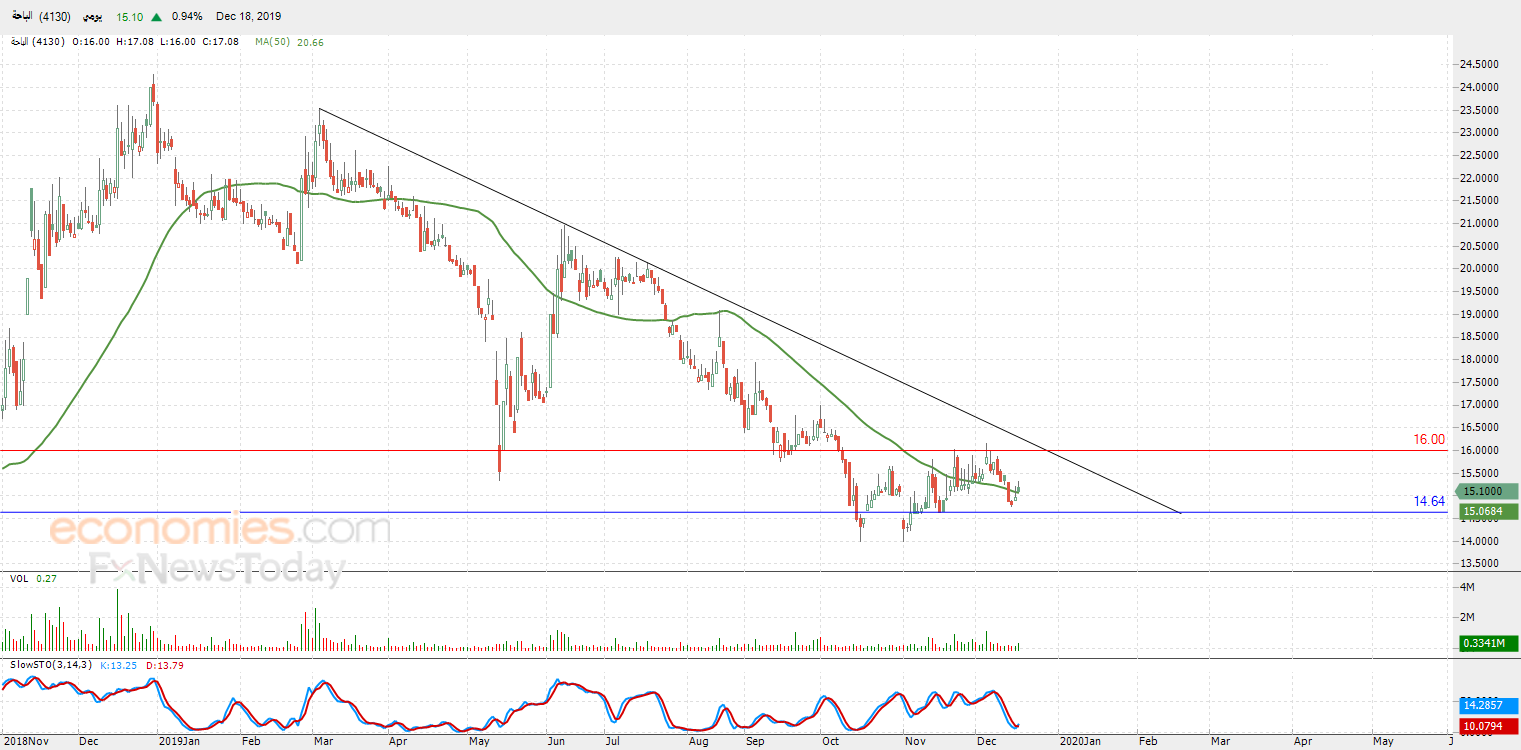This screenshot has width=1521, height=750.
Task: Click the 14.2857 blue stochastic tag
Action: [1486, 705]
